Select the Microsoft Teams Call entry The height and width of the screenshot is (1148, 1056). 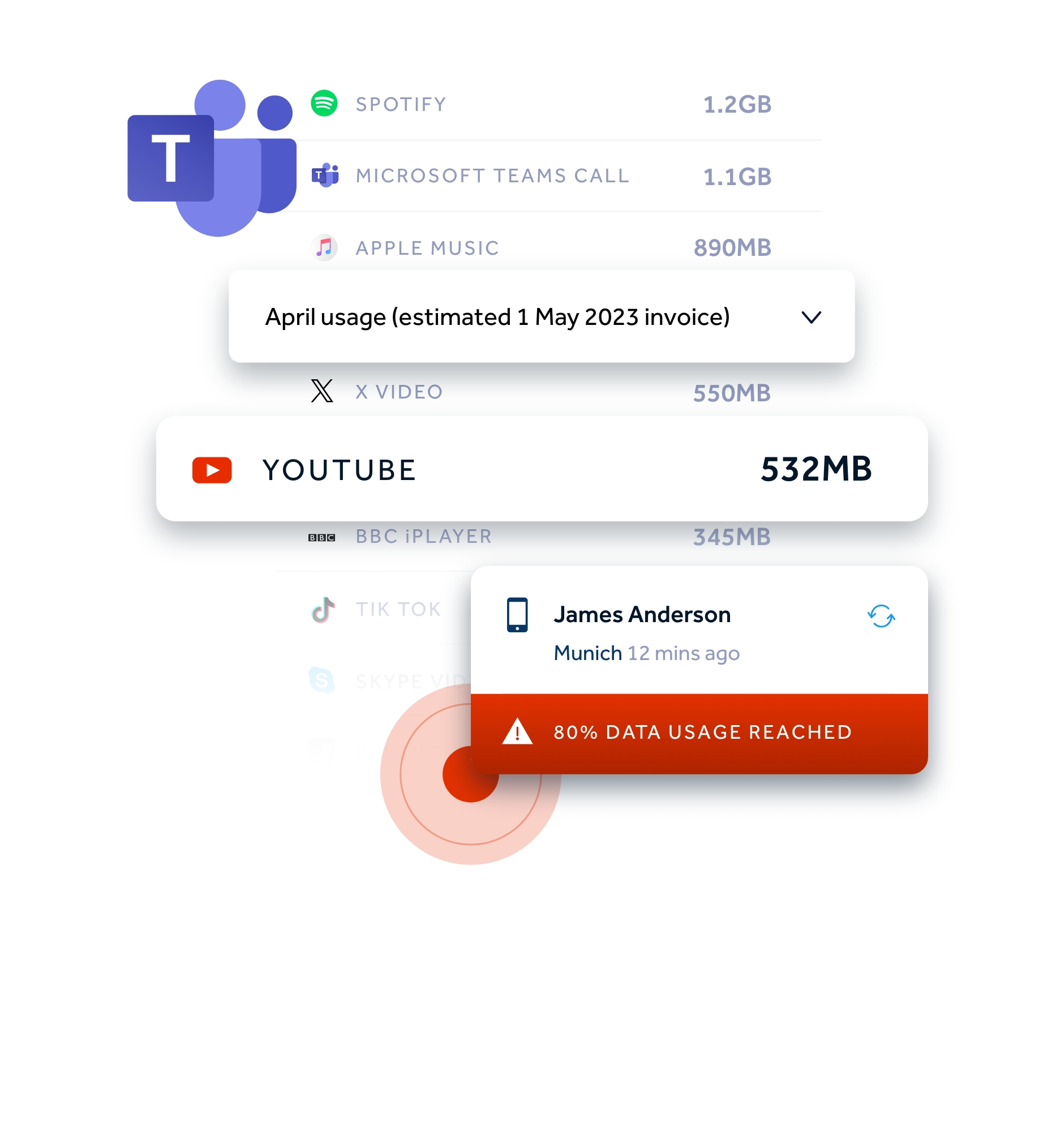point(492,175)
